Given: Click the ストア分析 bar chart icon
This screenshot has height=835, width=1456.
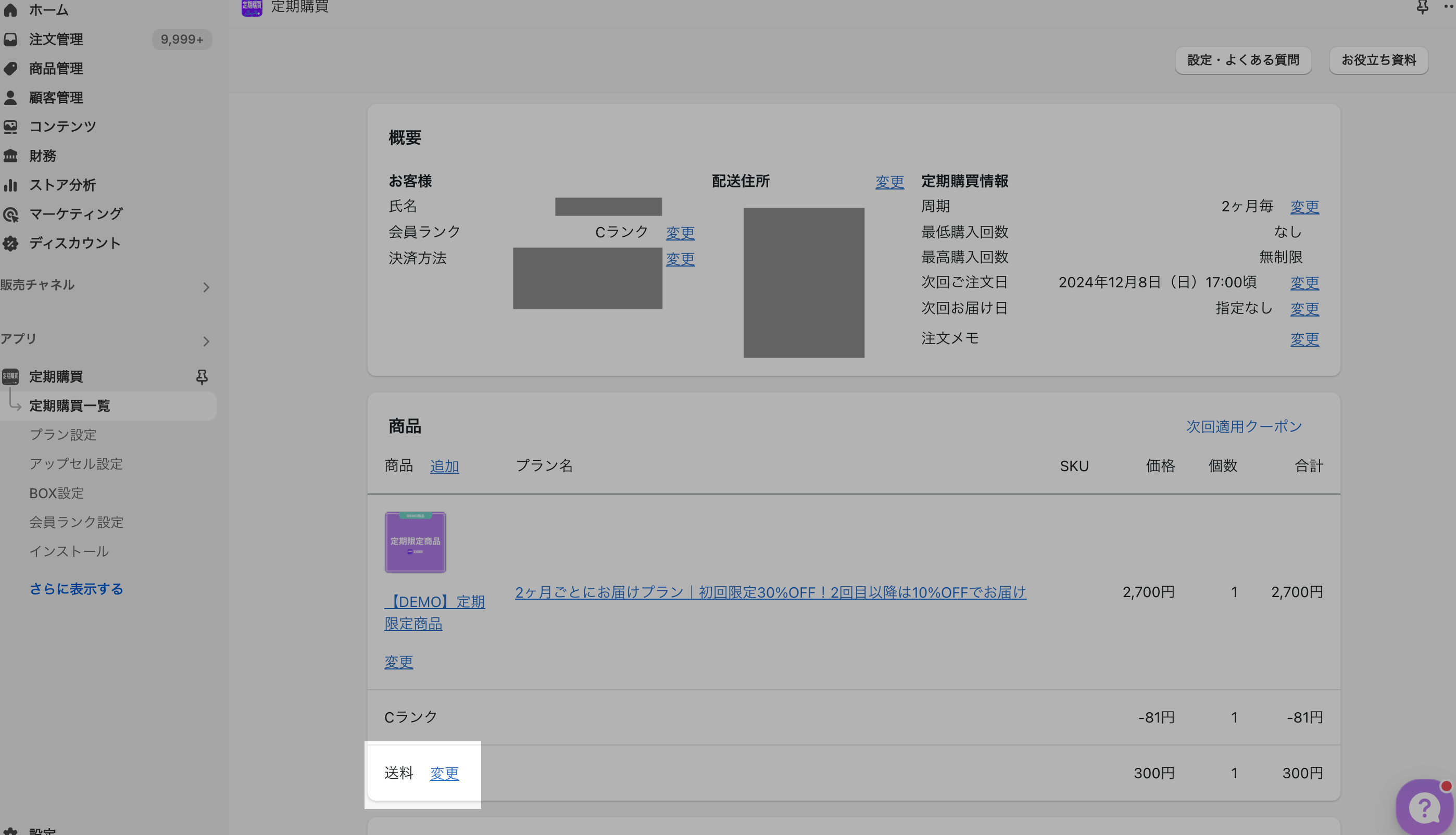Looking at the screenshot, I should click(x=11, y=185).
